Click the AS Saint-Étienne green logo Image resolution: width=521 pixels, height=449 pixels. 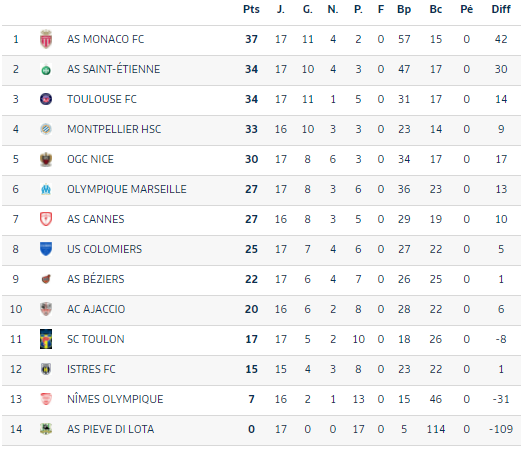point(46,69)
